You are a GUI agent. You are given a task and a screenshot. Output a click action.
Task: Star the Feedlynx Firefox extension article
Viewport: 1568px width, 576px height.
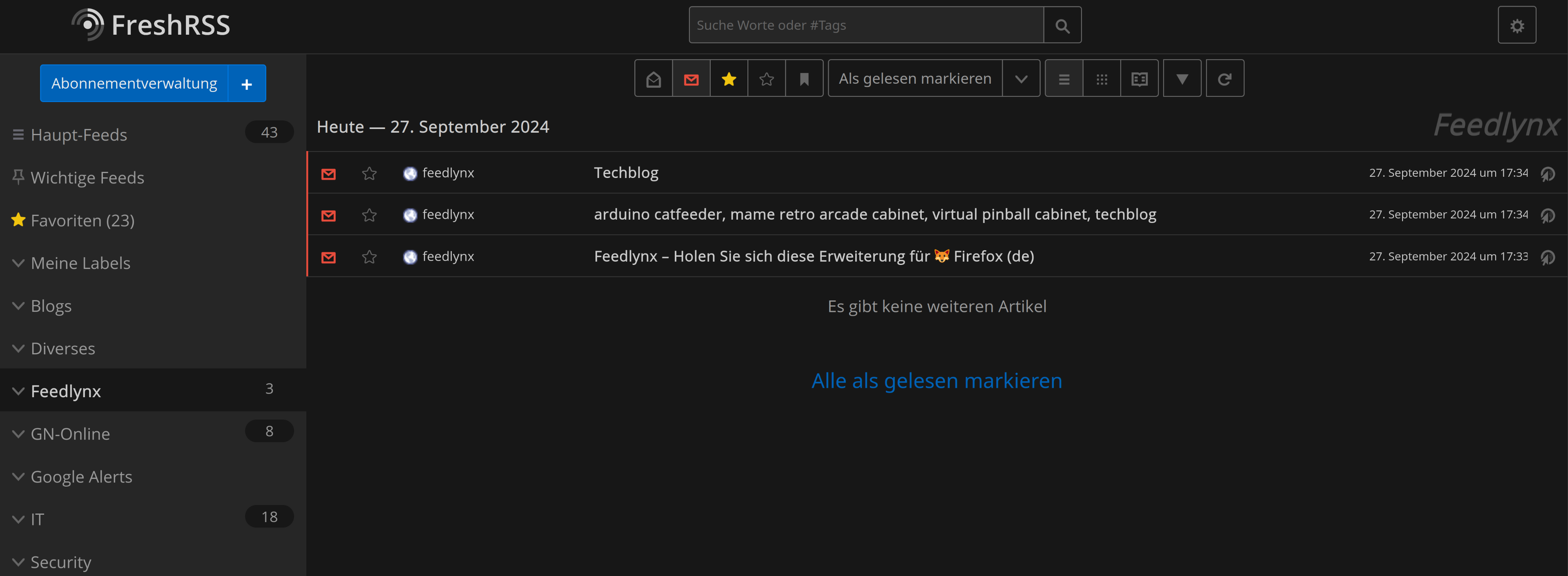tap(370, 257)
